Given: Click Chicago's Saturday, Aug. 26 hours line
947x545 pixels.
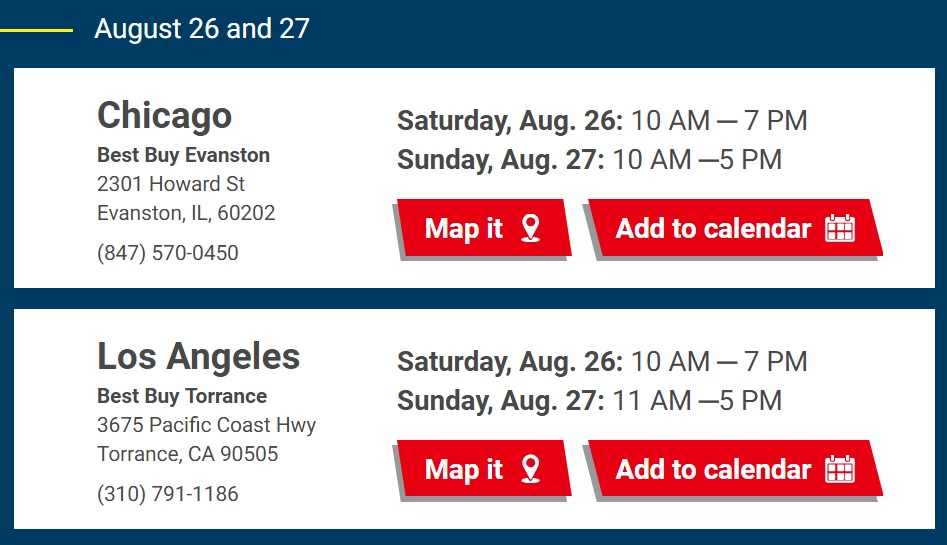Looking at the screenshot, I should click(x=602, y=121).
